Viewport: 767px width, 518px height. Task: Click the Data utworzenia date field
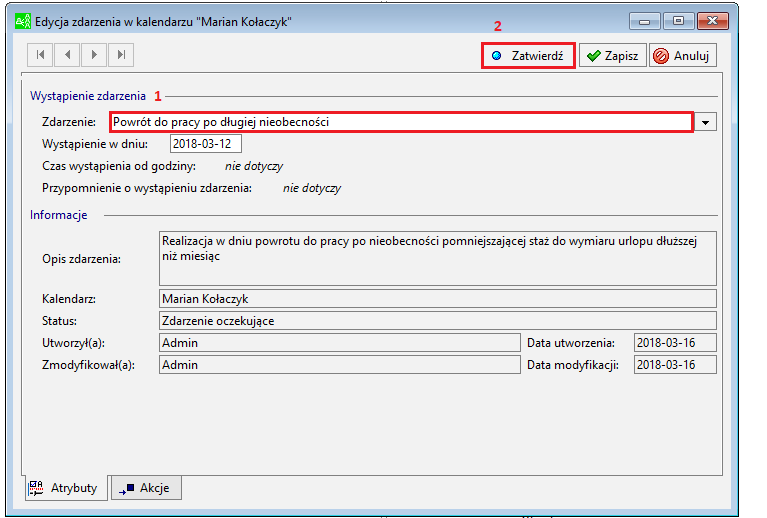click(x=676, y=342)
